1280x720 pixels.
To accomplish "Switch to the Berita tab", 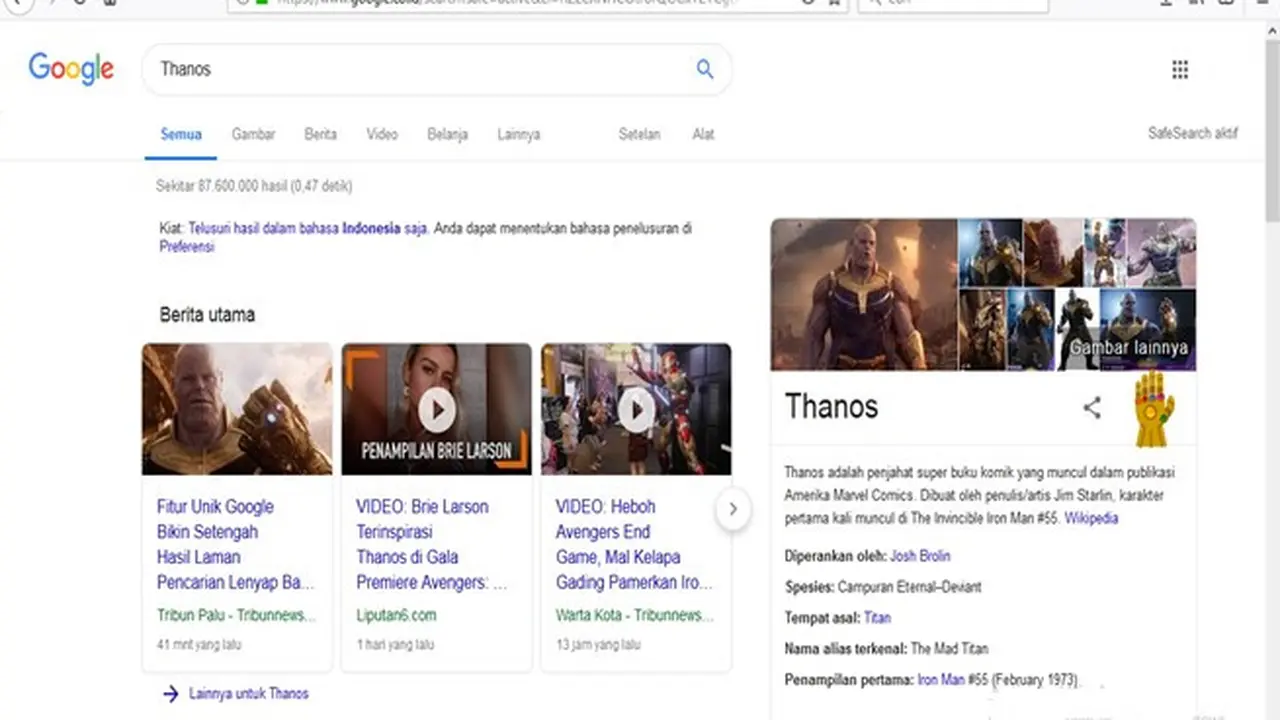I will click(320, 134).
